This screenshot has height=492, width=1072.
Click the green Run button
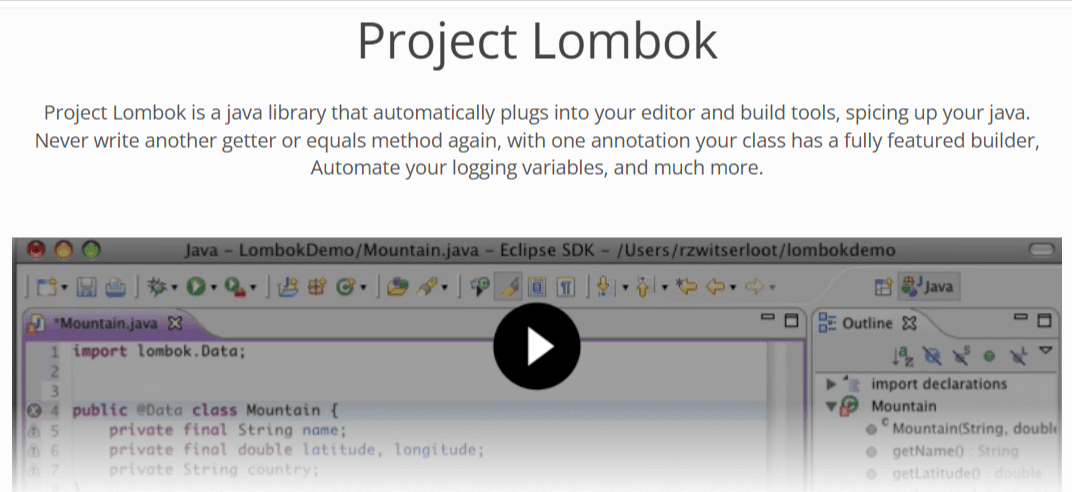pyautogui.click(x=196, y=288)
